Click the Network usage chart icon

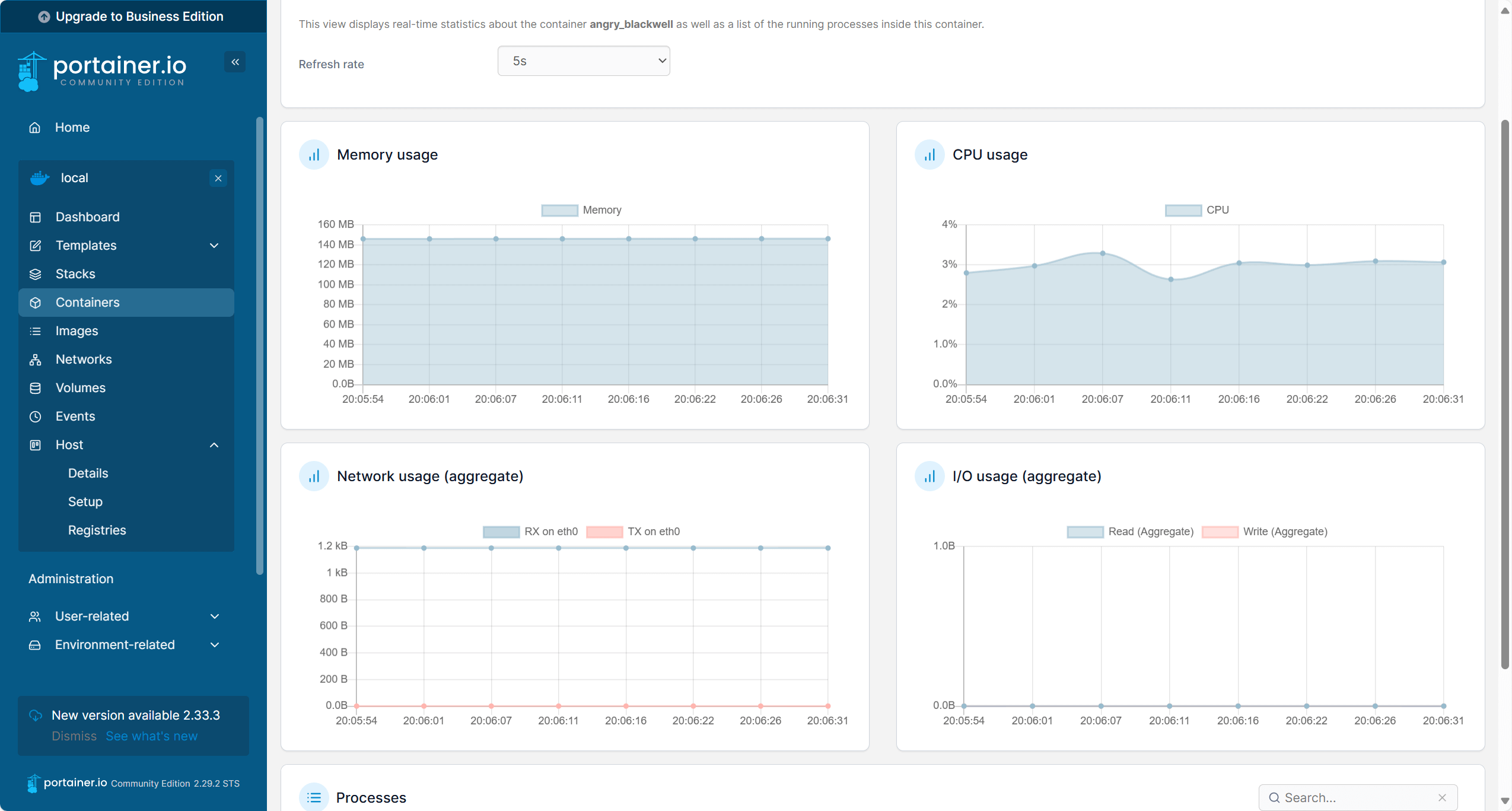[314, 476]
